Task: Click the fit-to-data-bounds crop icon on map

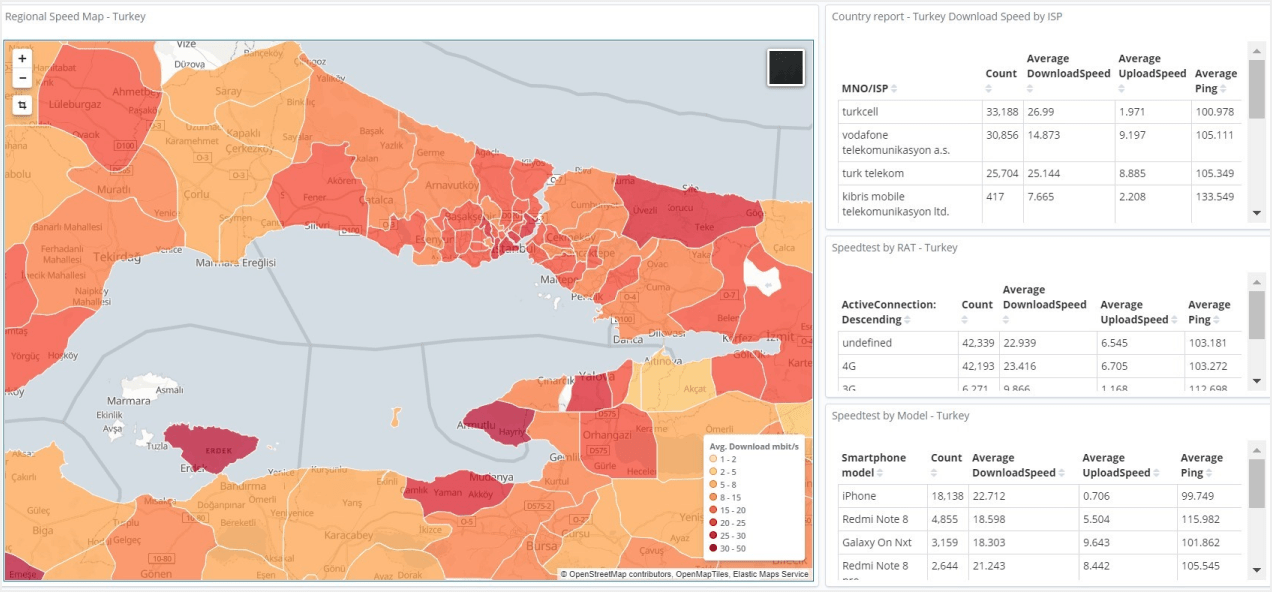Action: (x=22, y=105)
